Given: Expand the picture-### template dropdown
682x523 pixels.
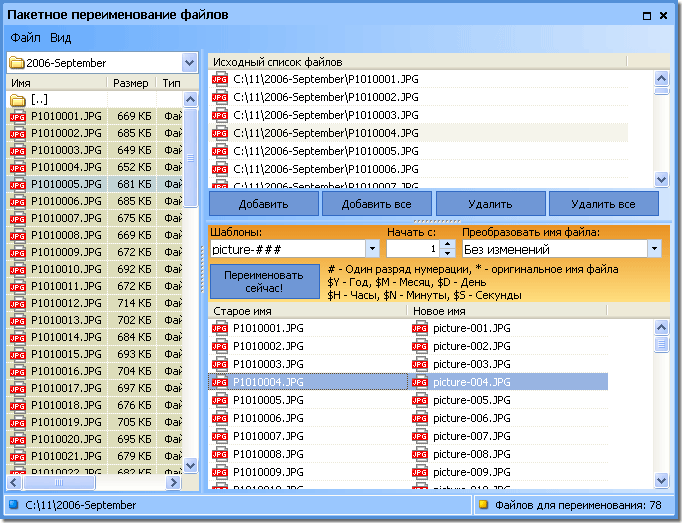Looking at the screenshot, I should pos(372,249).
